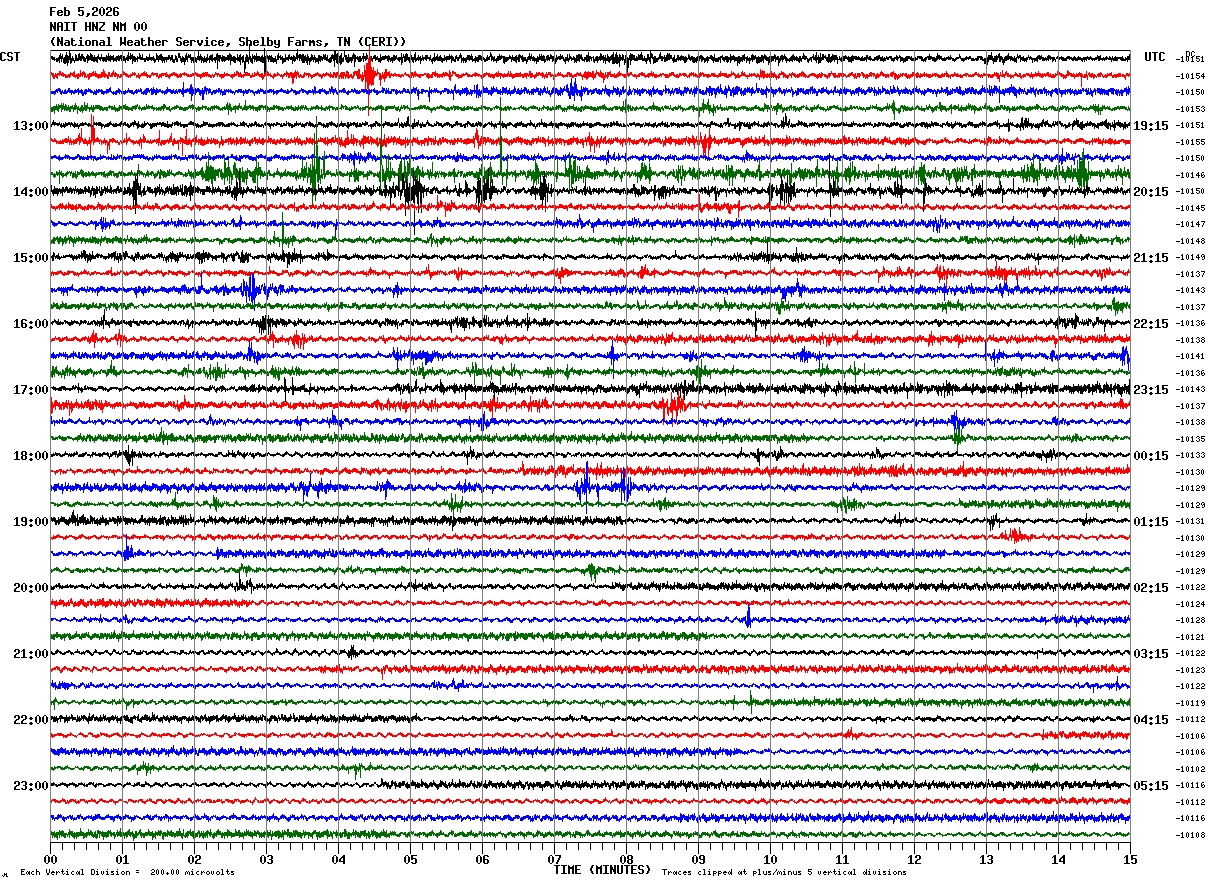Click the Traces clipped footer note
This screenshot has width=1210, height=886.
[784, 873]
